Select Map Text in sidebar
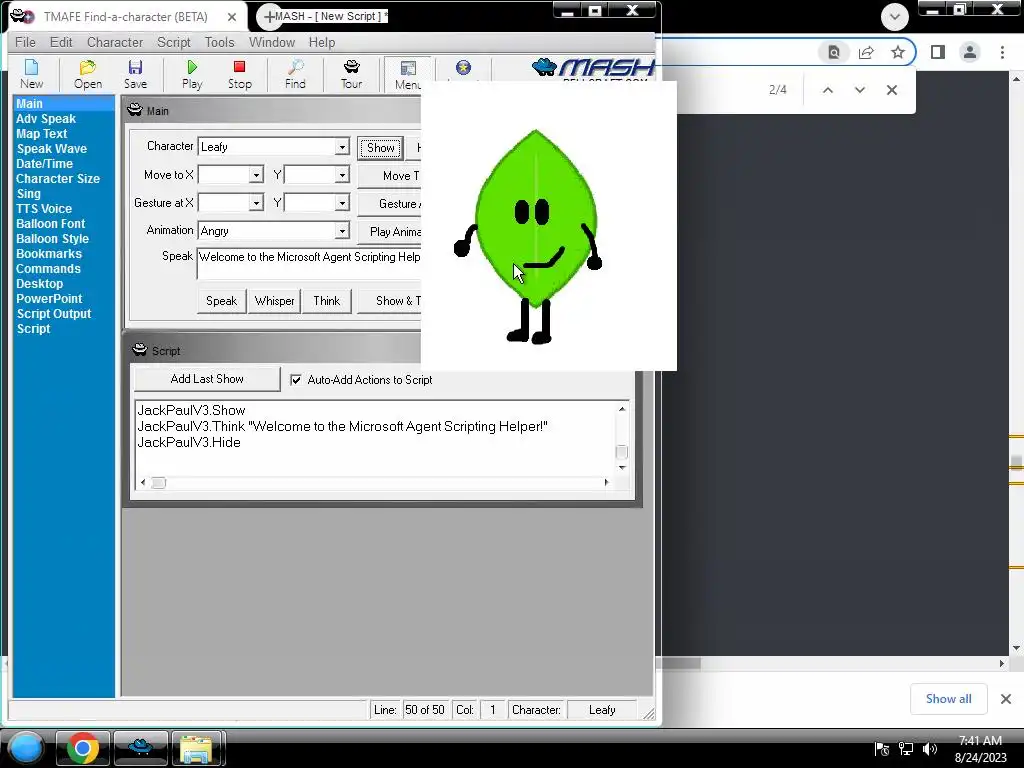The image size is (1024, 768). (x=42, y=134)
